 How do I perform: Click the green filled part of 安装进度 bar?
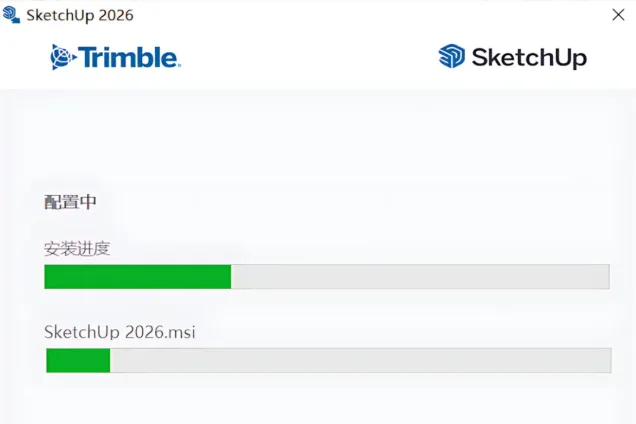137,277
